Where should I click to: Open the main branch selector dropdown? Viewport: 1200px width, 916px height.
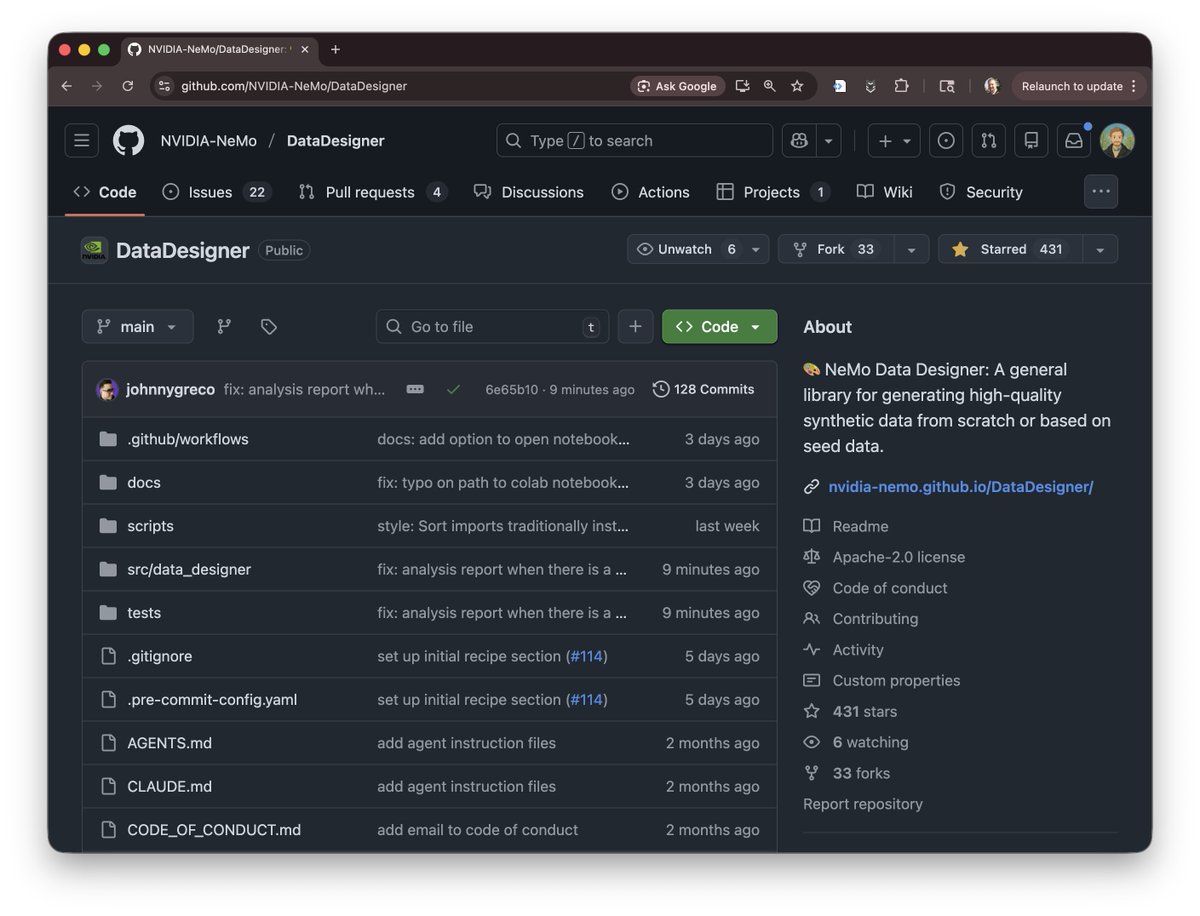click(x=137, y=327)
